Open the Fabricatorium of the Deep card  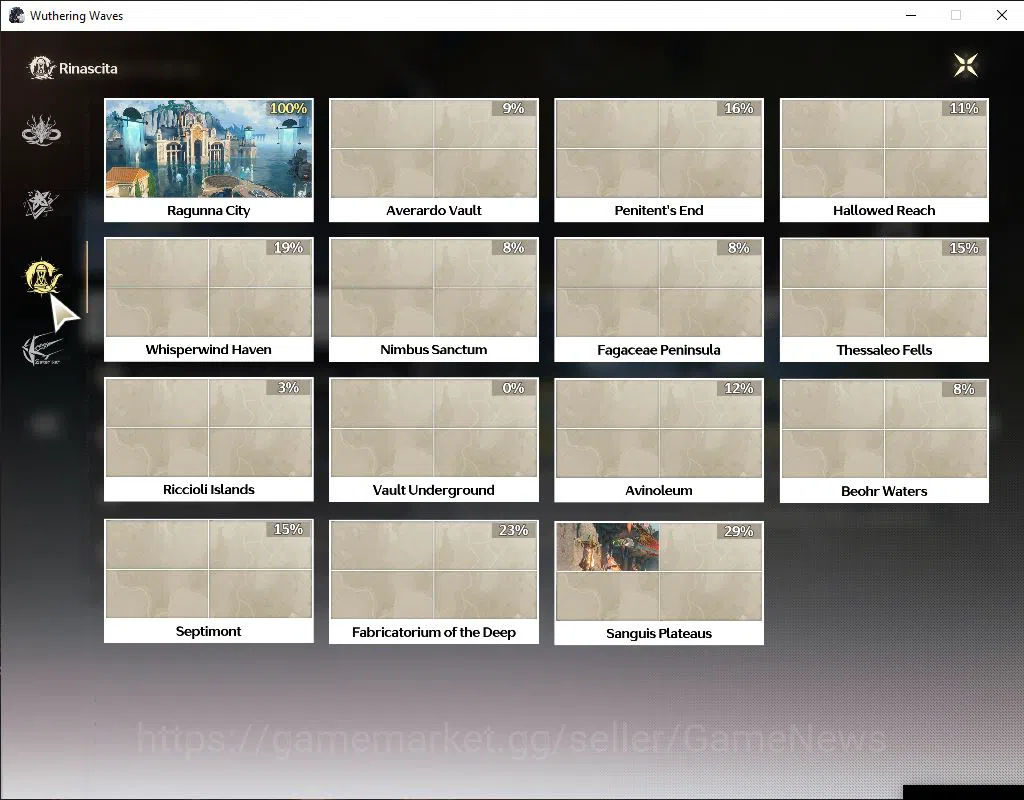pos(434,581)
